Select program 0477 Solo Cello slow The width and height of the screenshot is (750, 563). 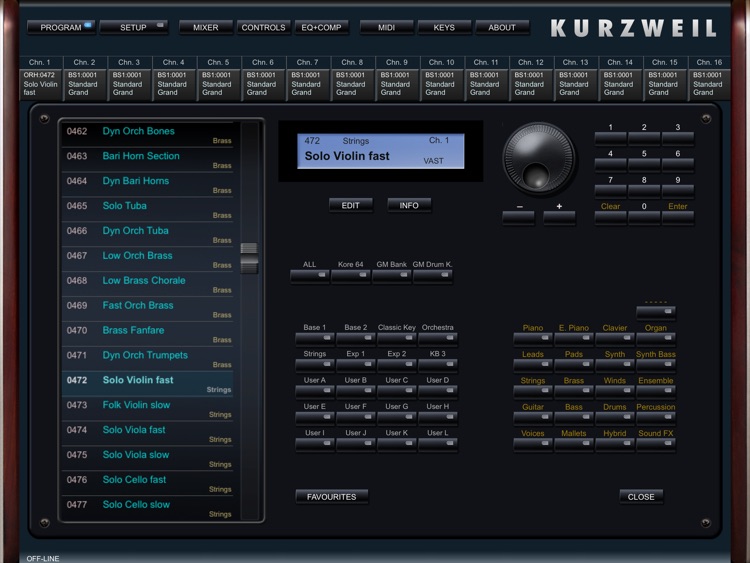147,508
